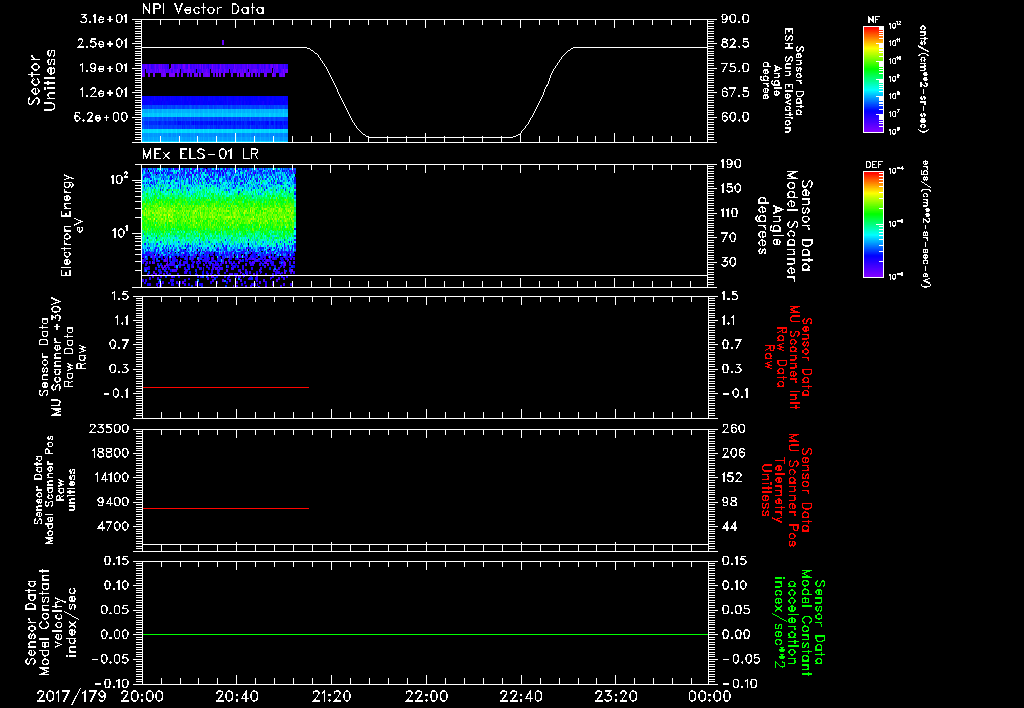1024x708 pixels.
Task: Click the DEF color scale bar
Action: 871,222
